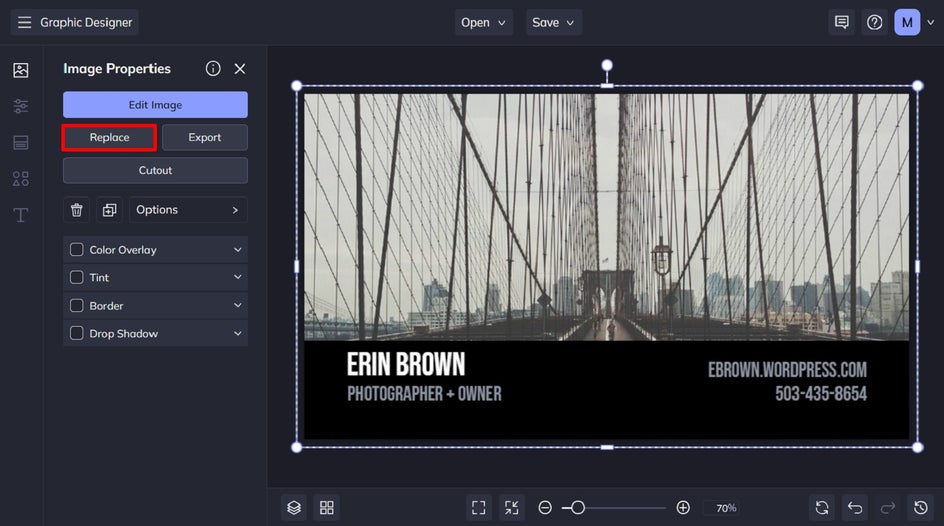Enable the Color Overlay checkbox

77,250
